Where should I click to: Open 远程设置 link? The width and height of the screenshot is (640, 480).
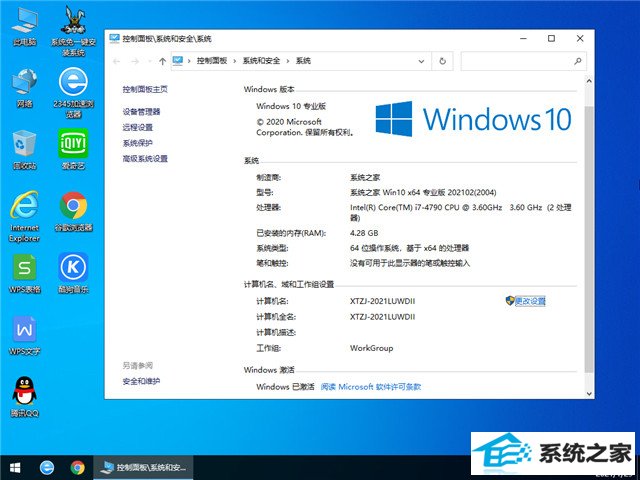point(138,127)
